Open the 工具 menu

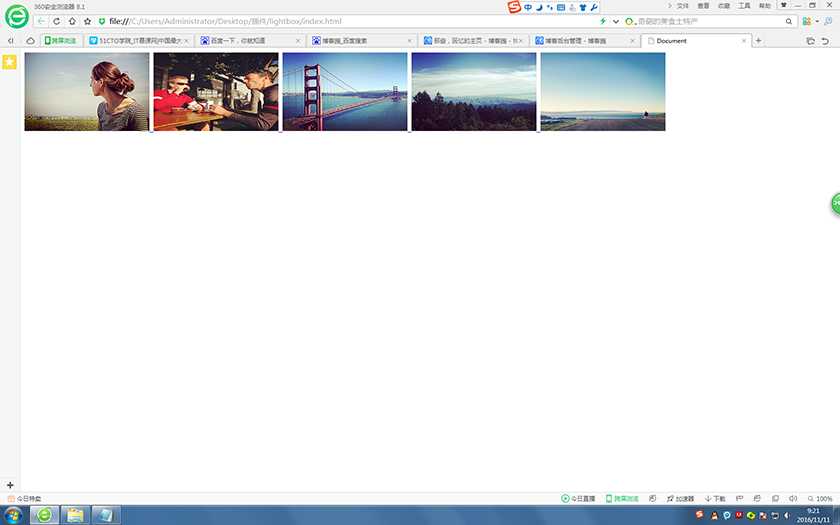pos(744,6)
